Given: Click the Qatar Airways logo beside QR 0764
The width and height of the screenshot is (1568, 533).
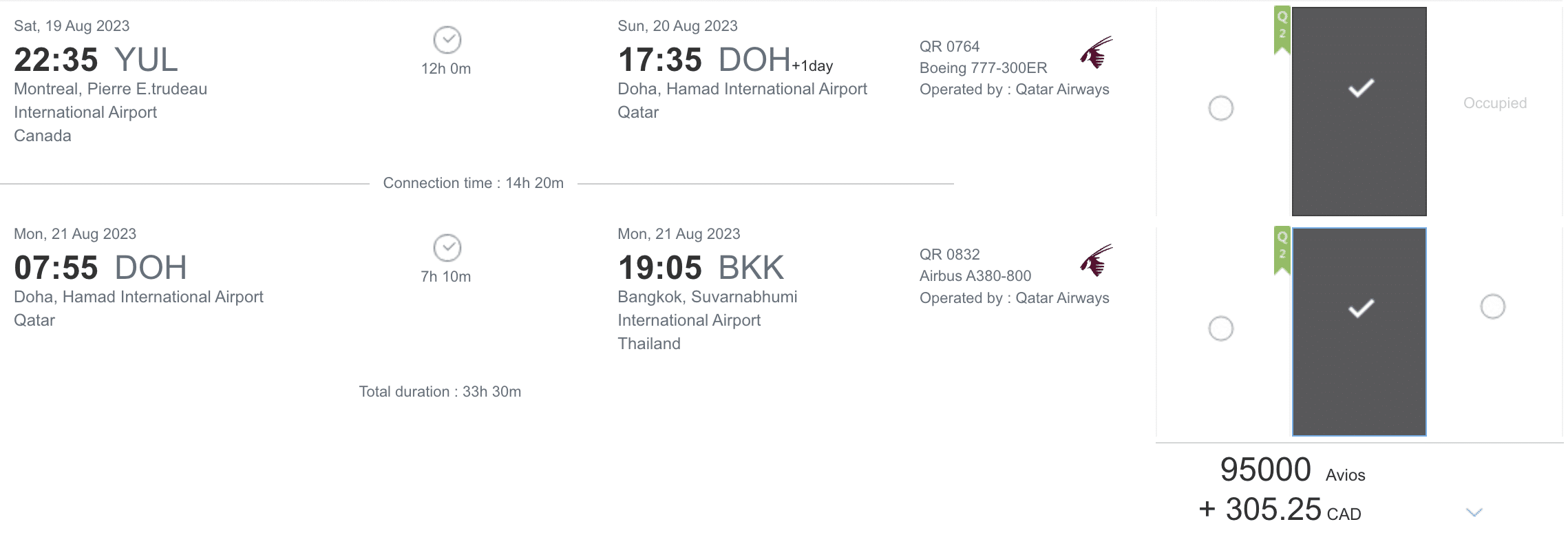Looking at the screenshot, I should pyautogui.click(x=1096, y=52).
